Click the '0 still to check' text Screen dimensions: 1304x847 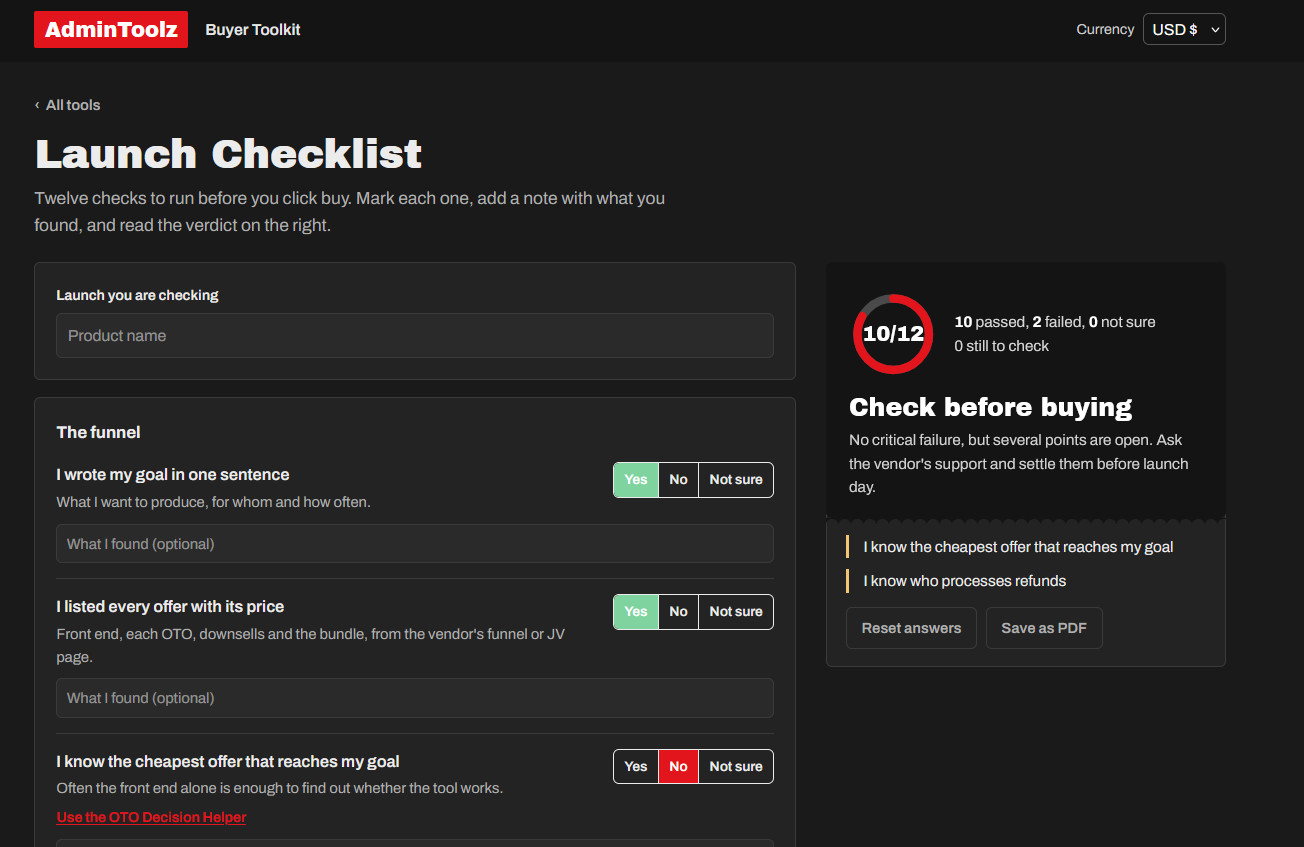point(1001,346)
